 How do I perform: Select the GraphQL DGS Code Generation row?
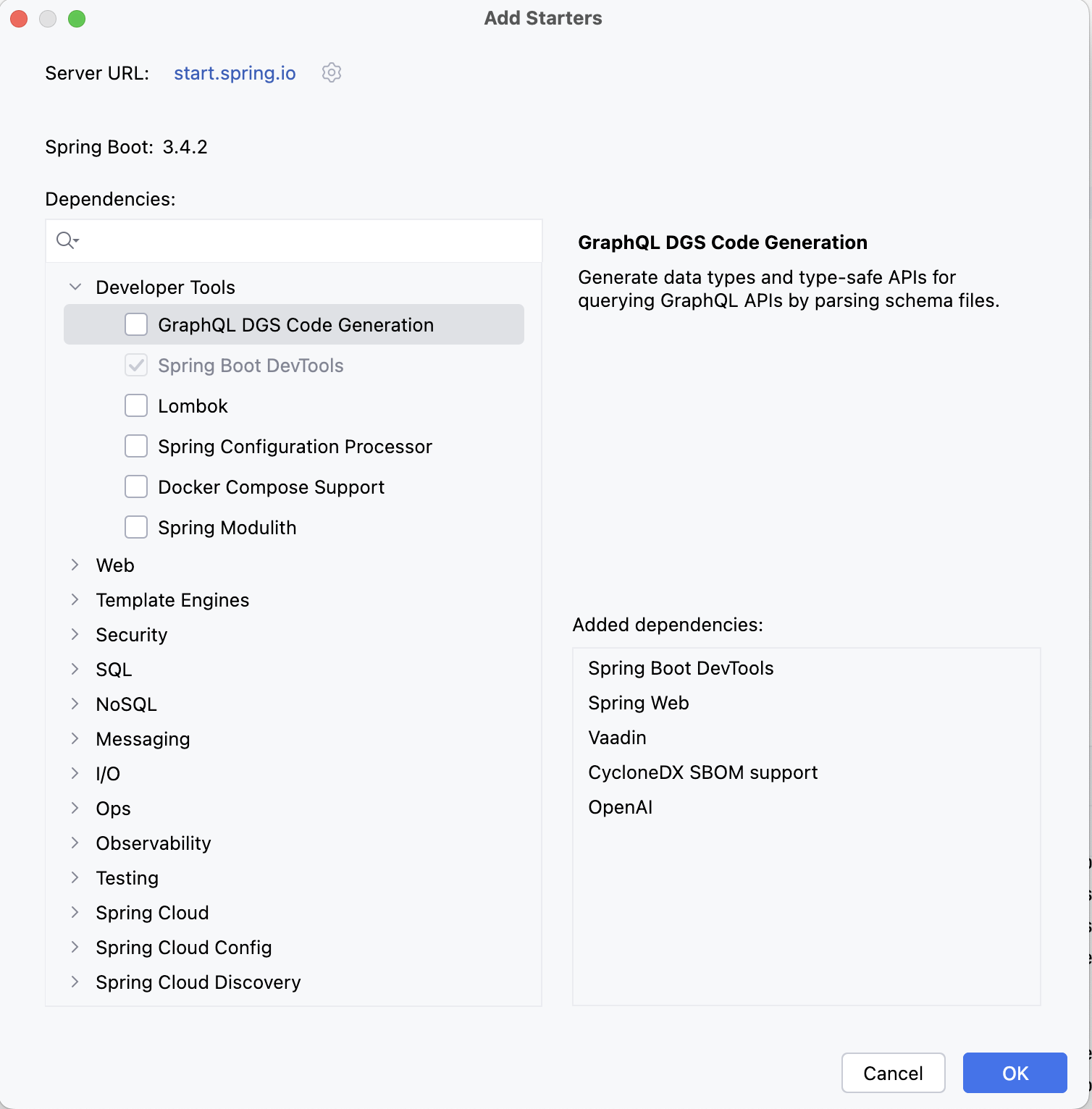[x=294, y=324]
